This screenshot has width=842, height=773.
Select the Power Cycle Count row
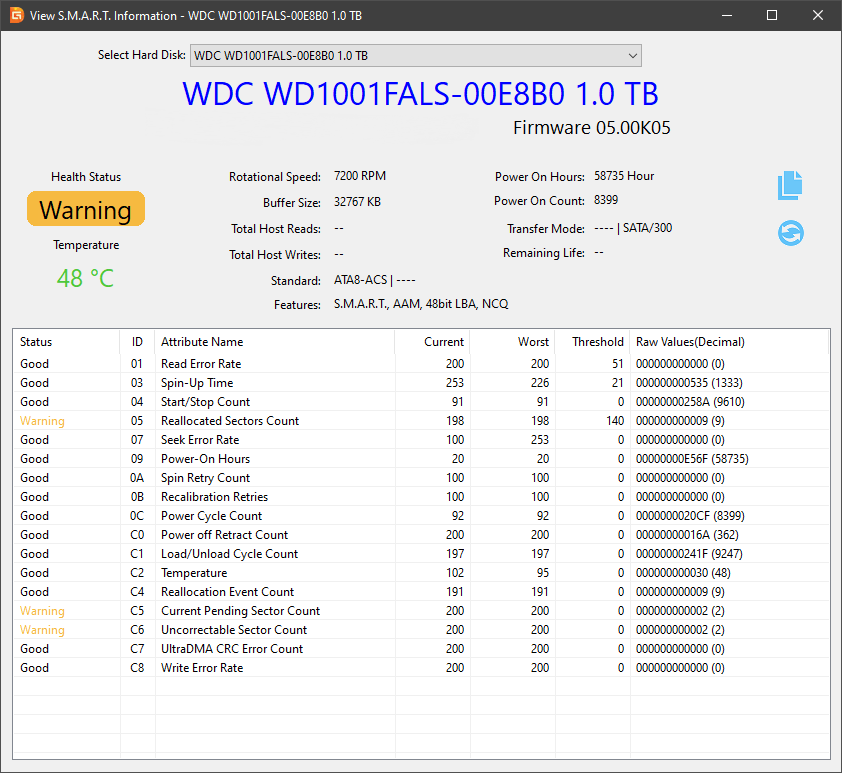(x=421, y=516)
